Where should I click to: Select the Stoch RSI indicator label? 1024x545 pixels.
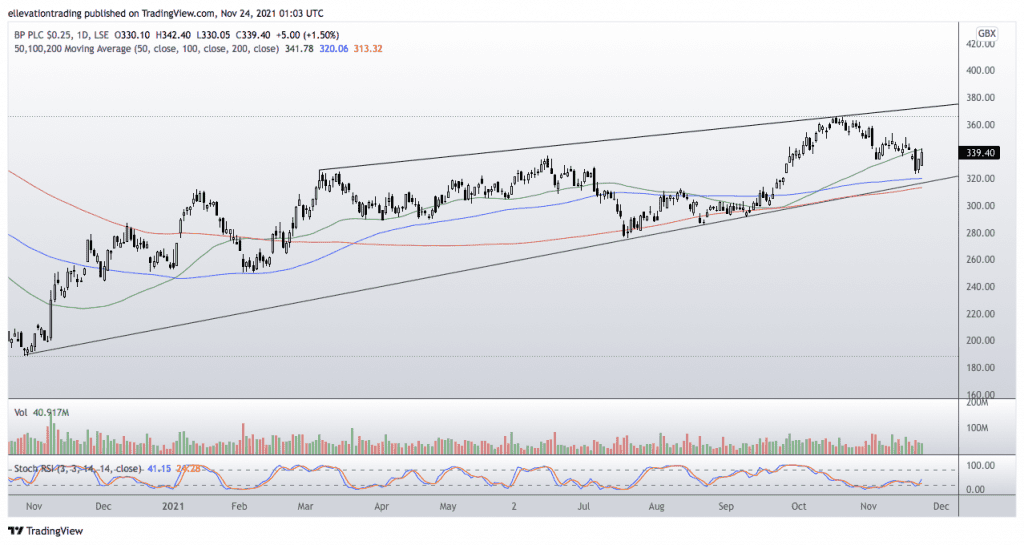coord(77,469)
